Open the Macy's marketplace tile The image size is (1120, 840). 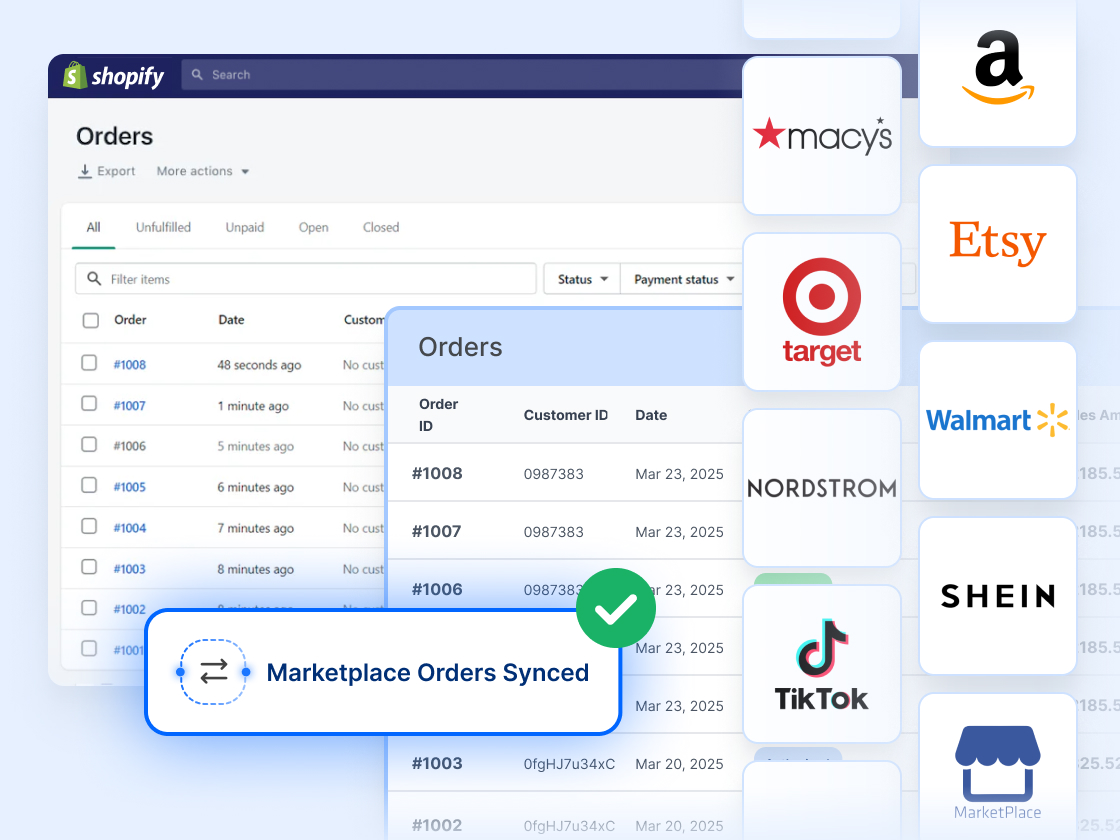(x=822, y=135)
